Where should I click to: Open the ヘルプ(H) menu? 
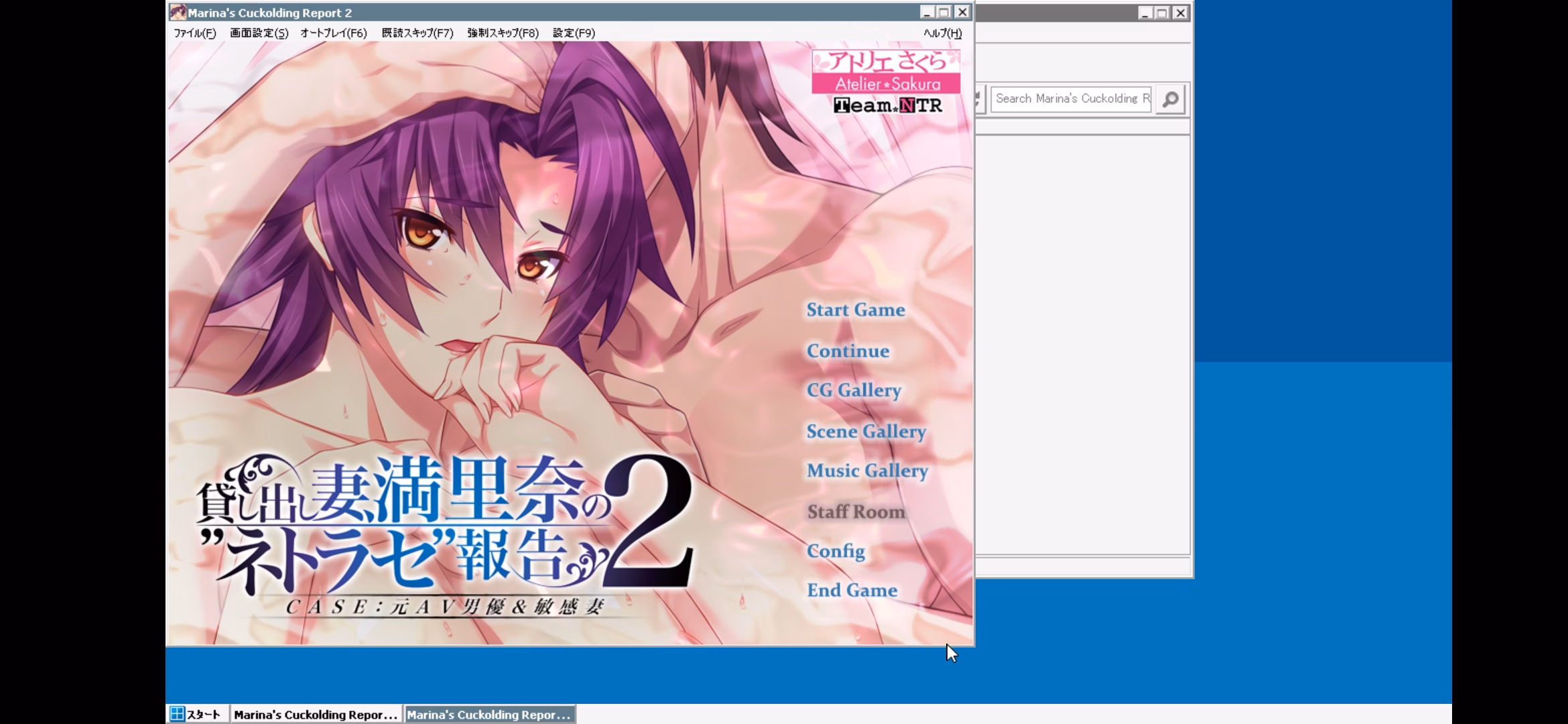point(942,33)
